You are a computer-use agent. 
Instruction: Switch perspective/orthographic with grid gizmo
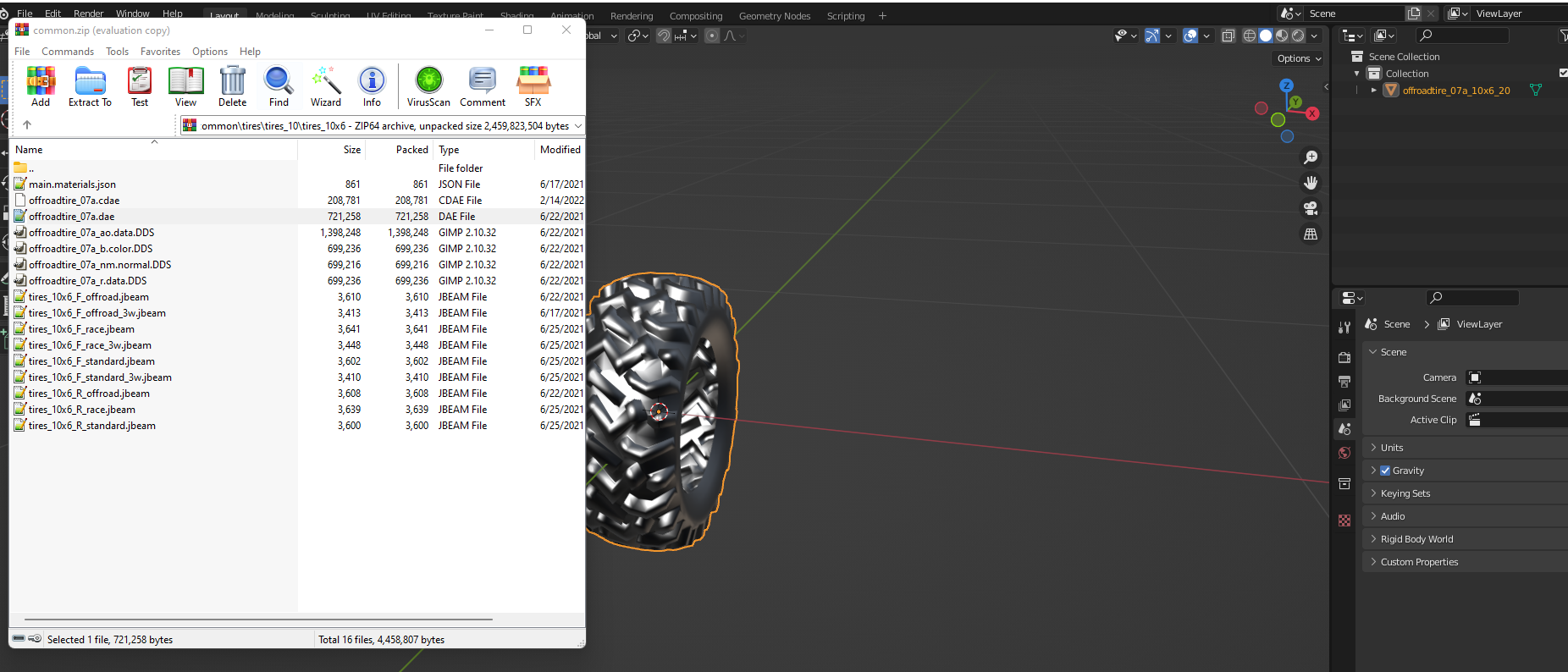point(1311,234)
